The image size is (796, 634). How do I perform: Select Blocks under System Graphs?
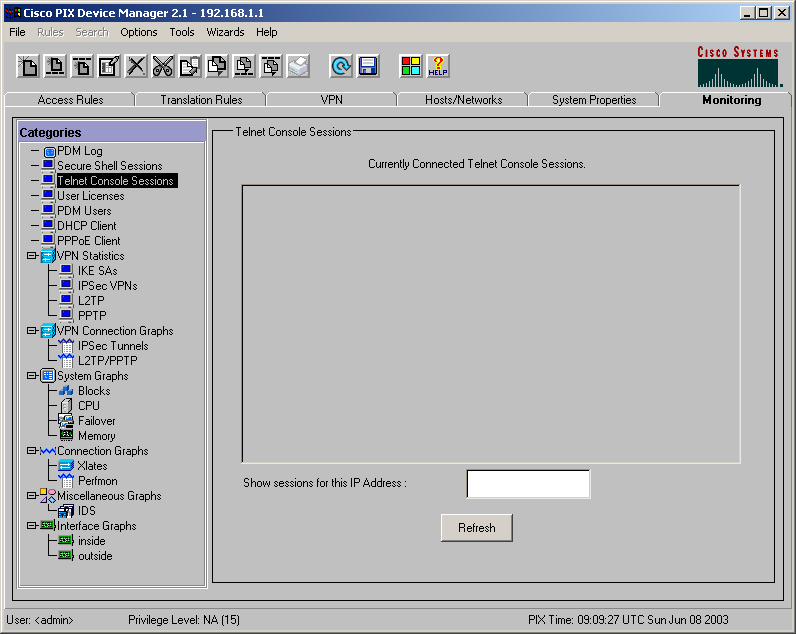click(94, 391)
